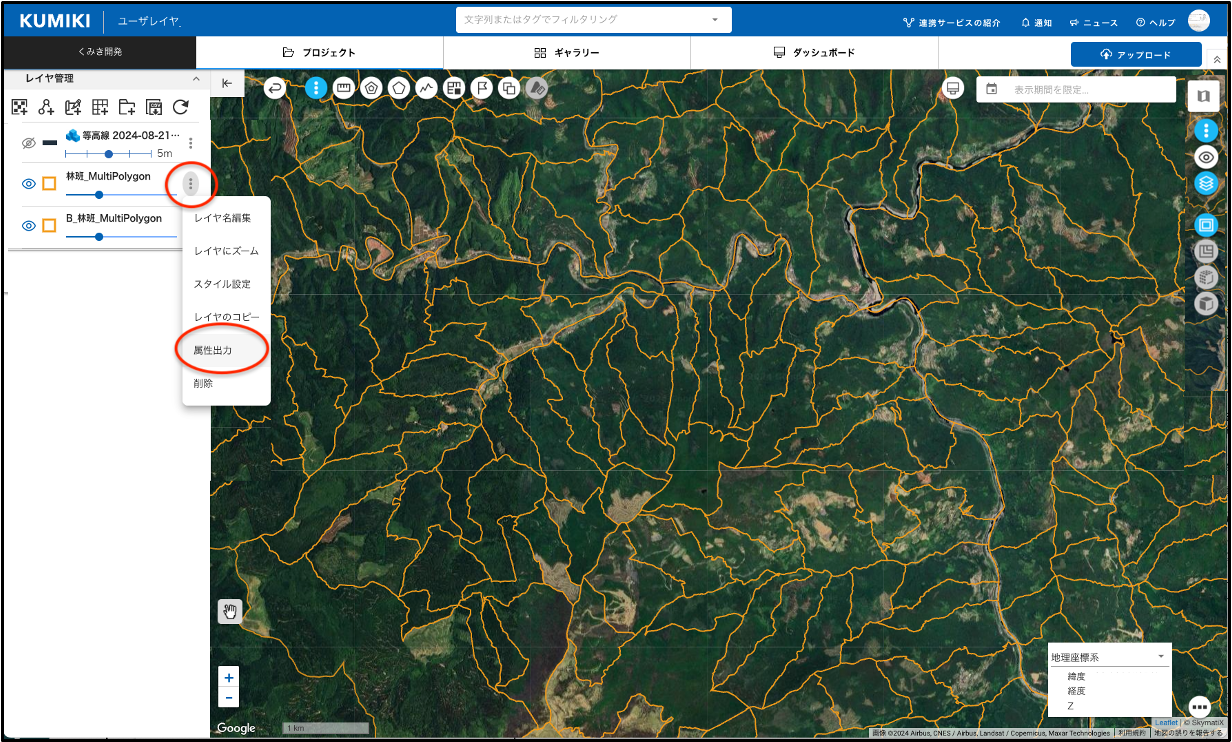The width and height of the screenshot is (1232, 742).
Task: Open the 地理座標系 coordinate system dropdown
Action: (1108, 657)
